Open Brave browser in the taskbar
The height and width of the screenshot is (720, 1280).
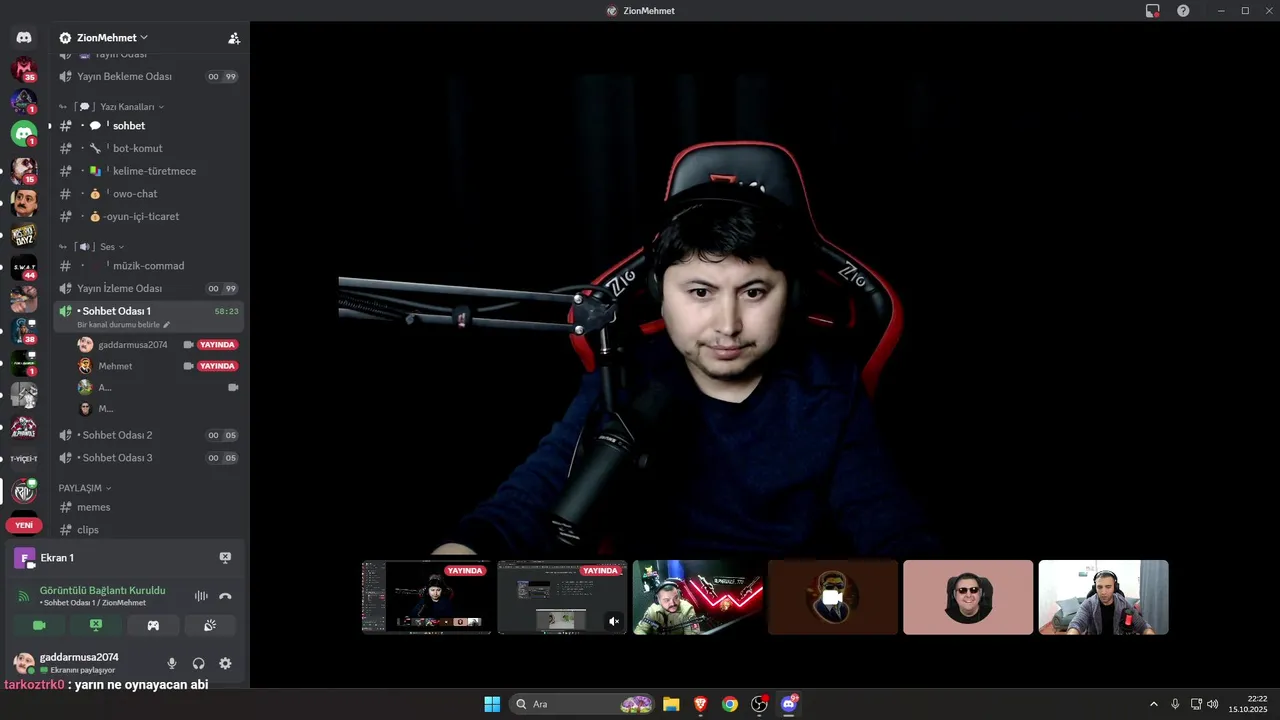click(700, 704)
